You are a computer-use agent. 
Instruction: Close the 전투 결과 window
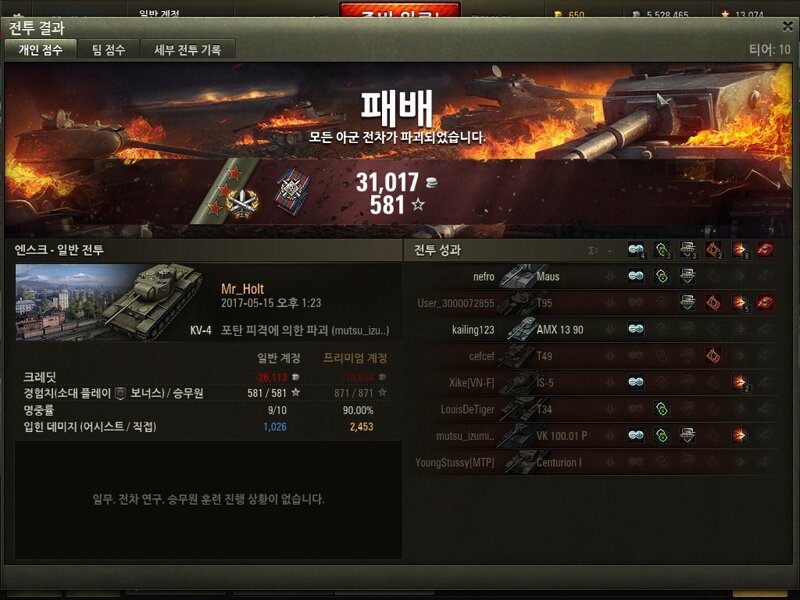[787, 27]
